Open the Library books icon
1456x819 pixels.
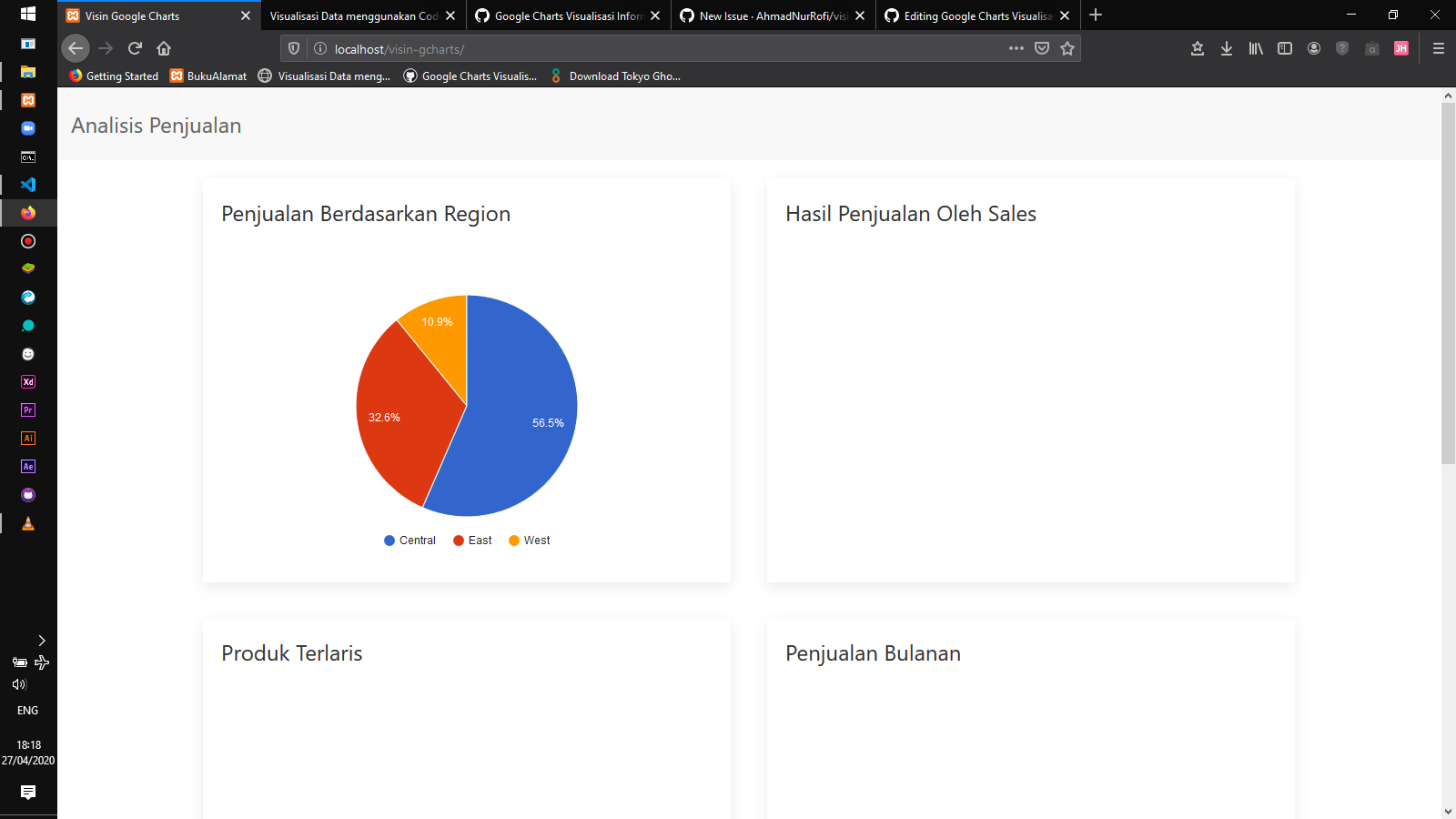1256,48
